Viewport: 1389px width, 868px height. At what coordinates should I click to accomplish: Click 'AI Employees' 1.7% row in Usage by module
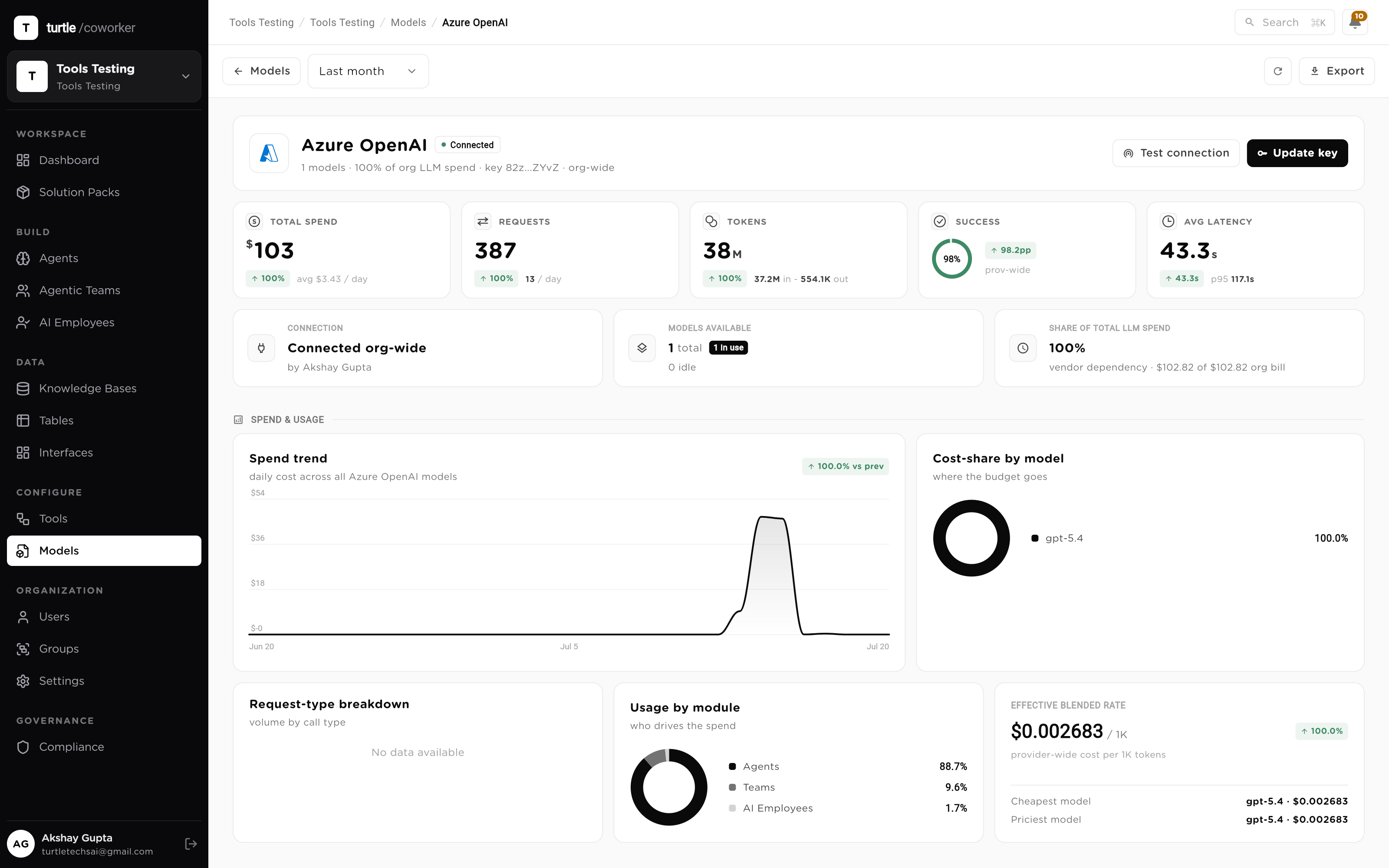[848, 808]
